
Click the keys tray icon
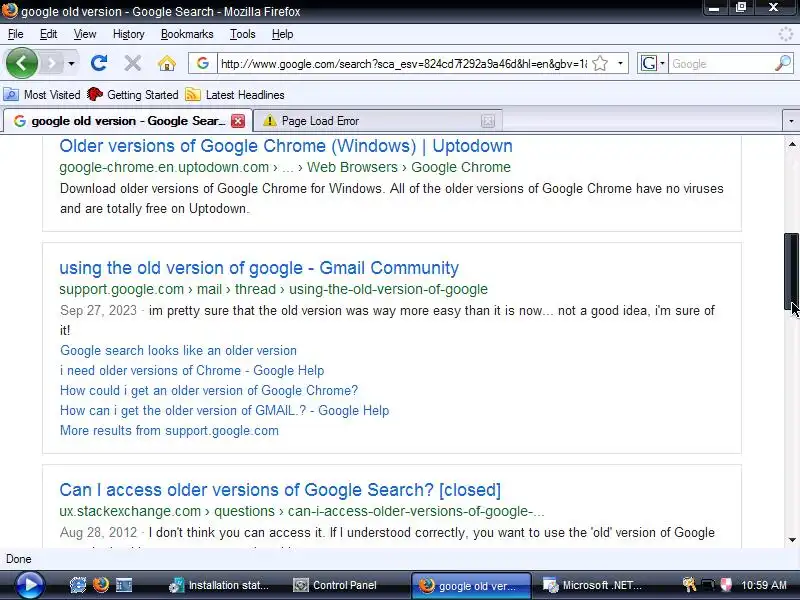(x=689, y=585)
